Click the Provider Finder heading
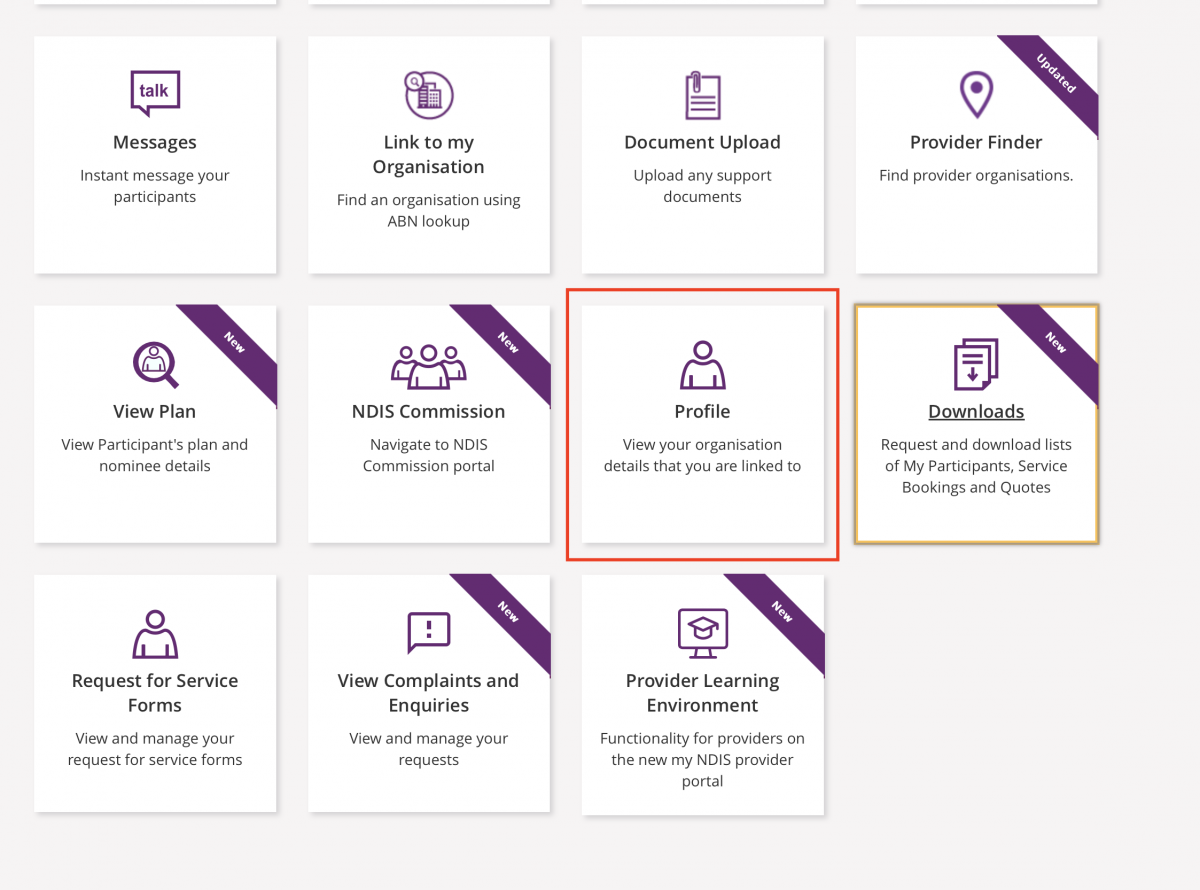The width and height of the screenshot is (1200, 890). (976, 143)
